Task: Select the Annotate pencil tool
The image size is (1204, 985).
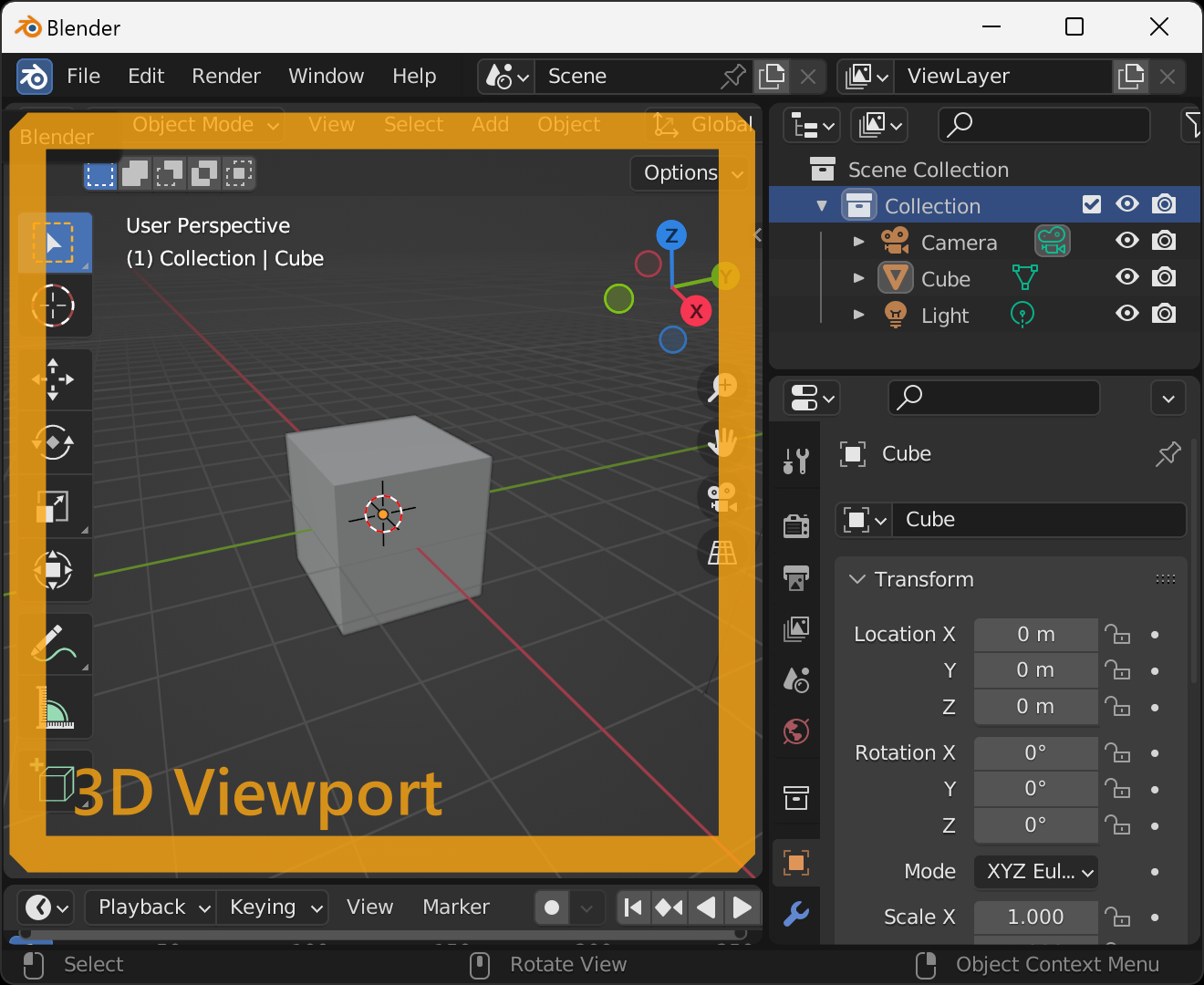Action: (x=54, y=644)
